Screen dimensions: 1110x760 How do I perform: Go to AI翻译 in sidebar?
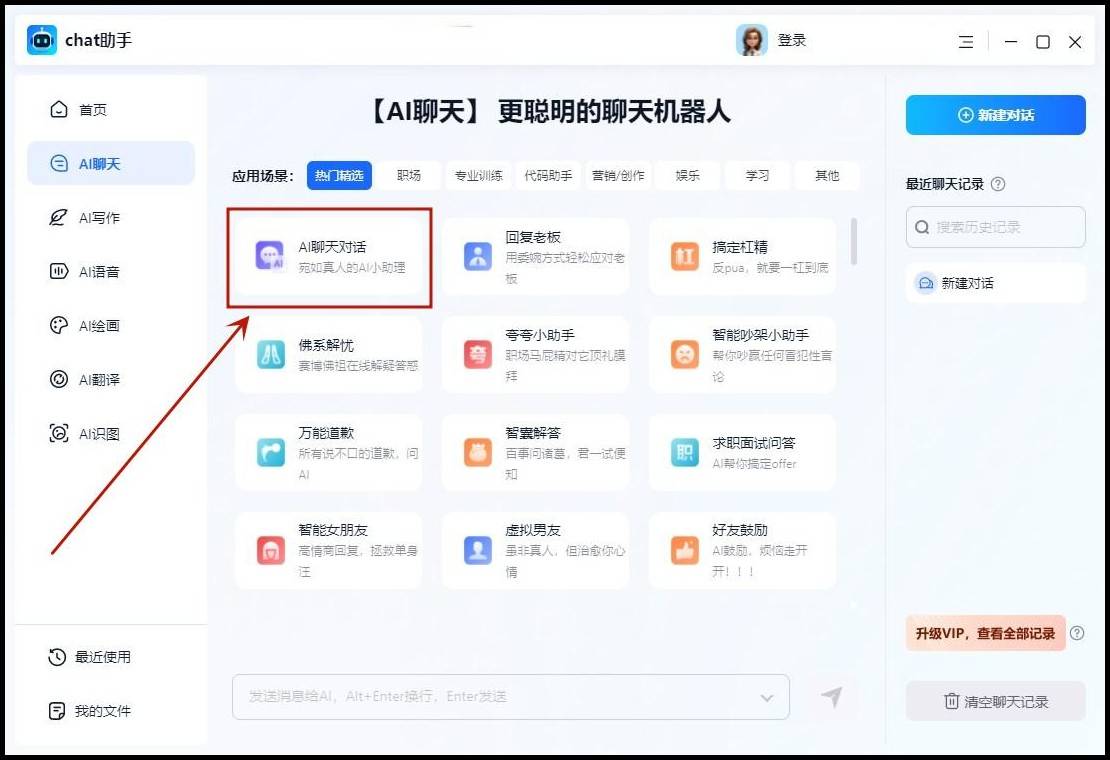[98, 380]
